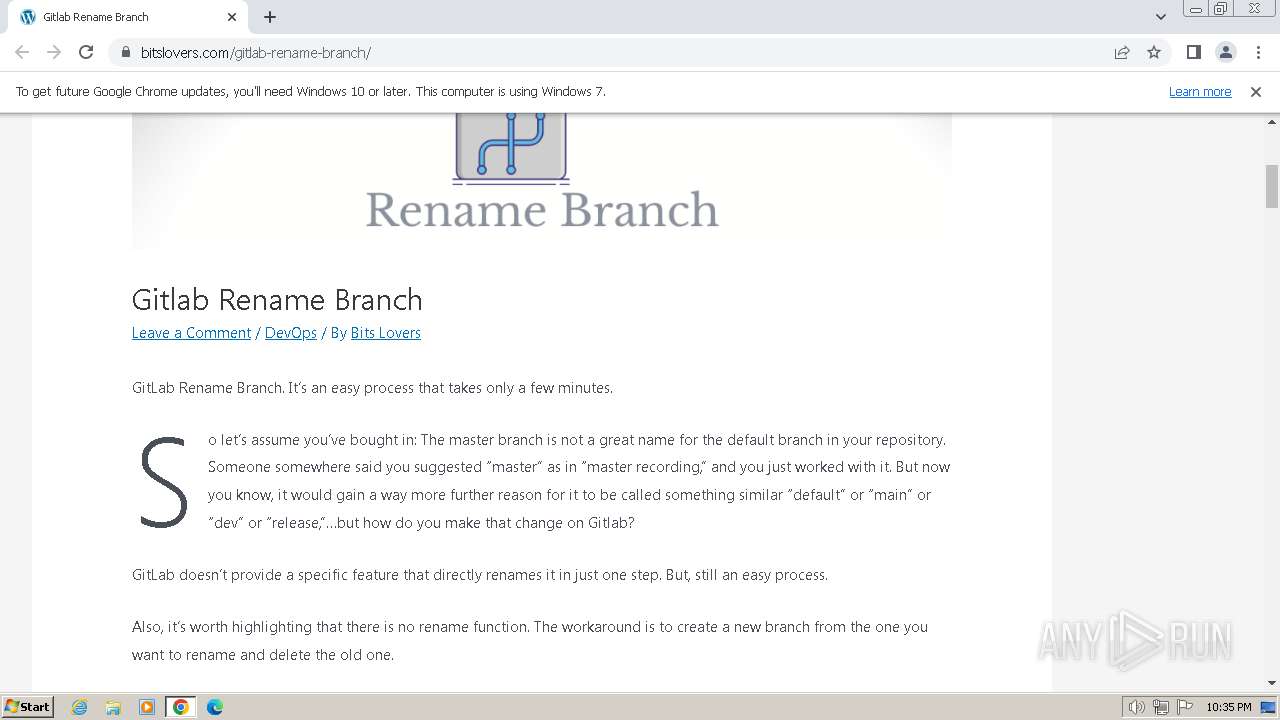Viewport: 1280px width, 720px height.
Task: Switch to Chrome in the taskbar
Action: (x=181, y=707)
